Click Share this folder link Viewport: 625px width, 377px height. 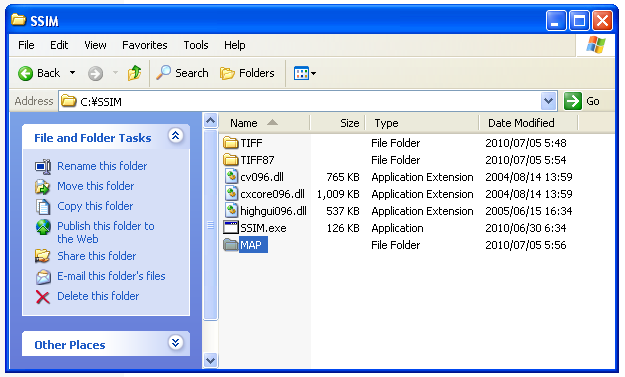[x=96, y=256]
